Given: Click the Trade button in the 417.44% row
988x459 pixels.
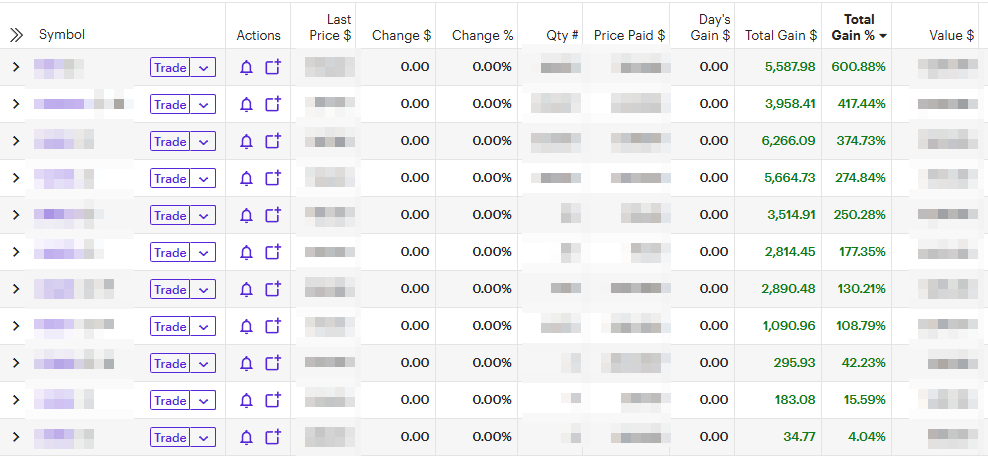Looking at the screenshot, I should pos(170,105).
